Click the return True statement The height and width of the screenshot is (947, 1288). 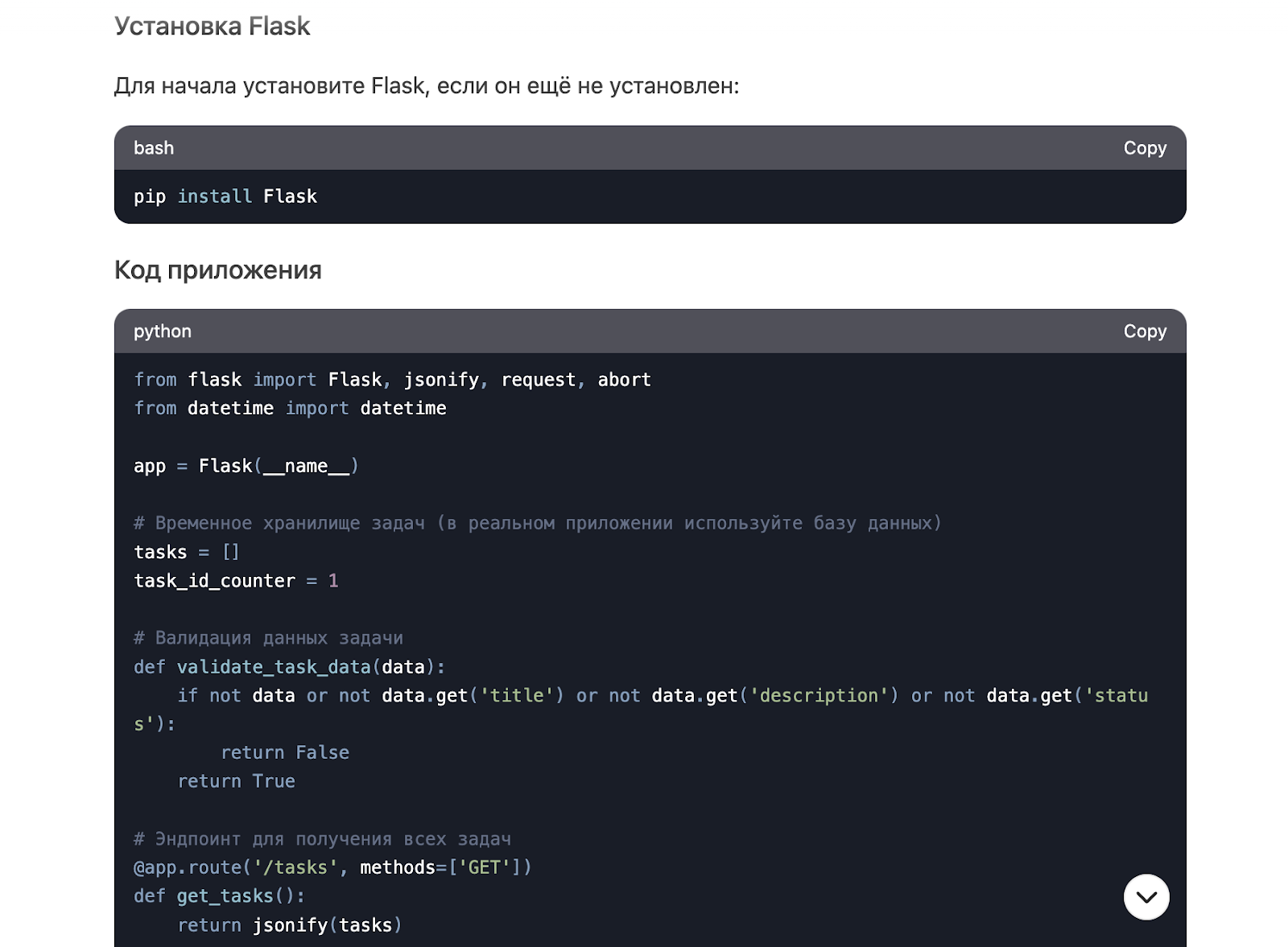tap(236, 780)
